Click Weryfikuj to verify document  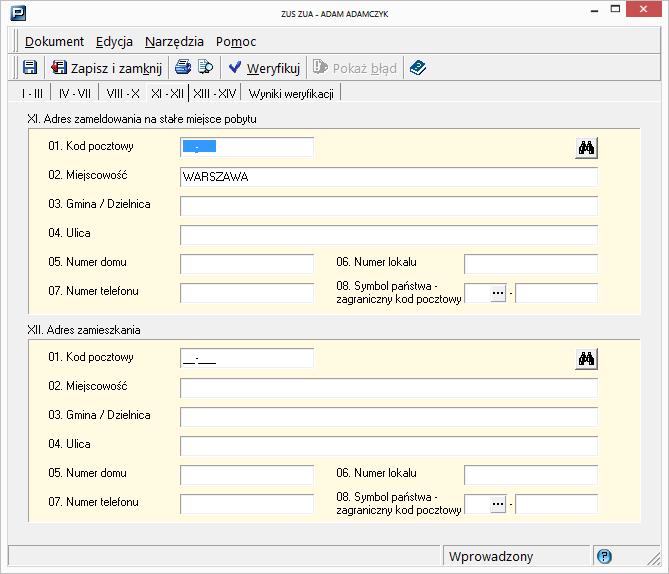(264, 68)
